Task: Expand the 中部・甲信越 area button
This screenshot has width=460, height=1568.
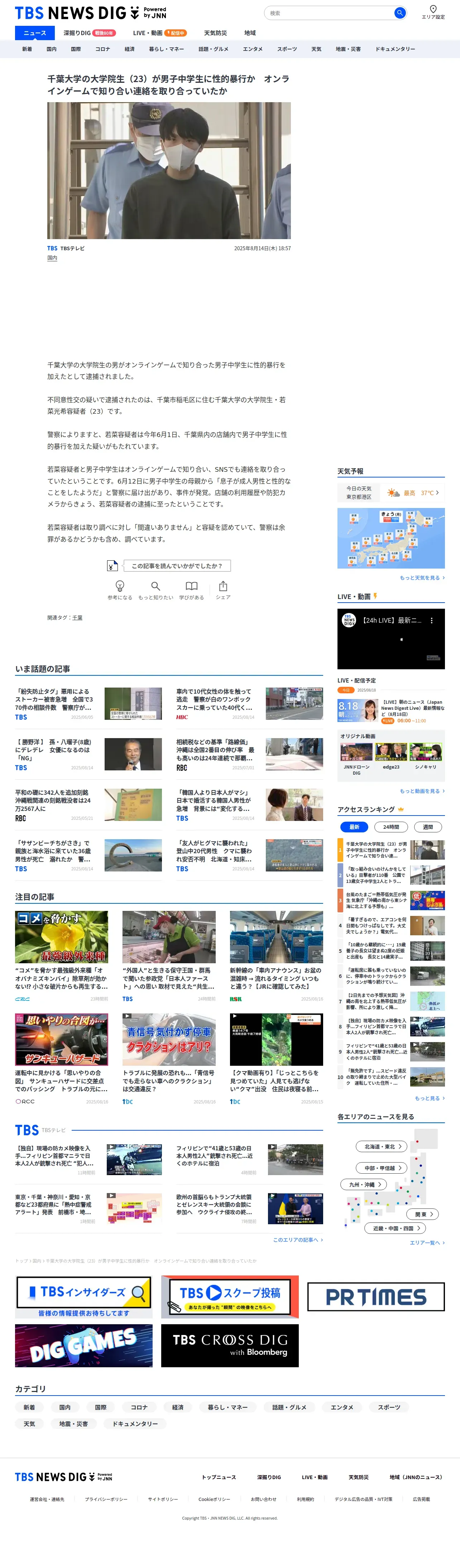Action: pyautogui.click(x=382, y=1168)
